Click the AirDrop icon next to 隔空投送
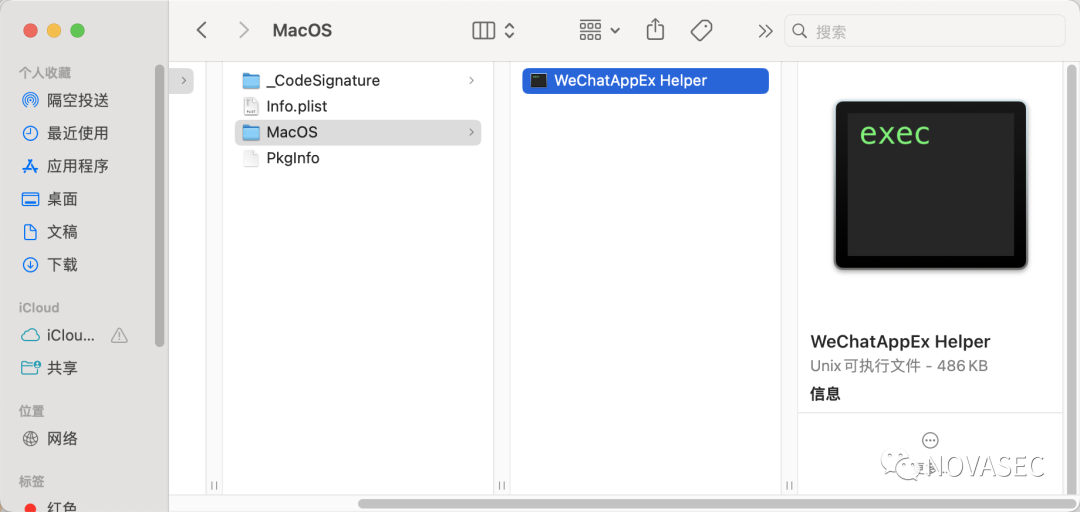1080x512 pixels. click(x=30, y=101)
